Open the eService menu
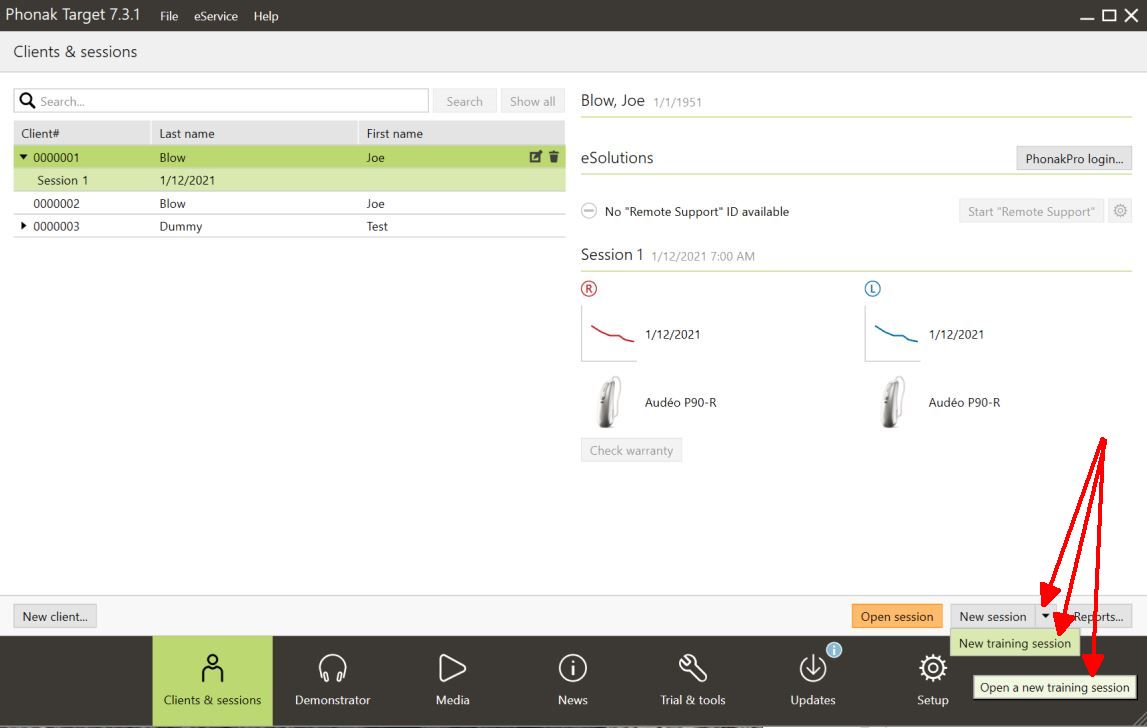 point(216,16)
